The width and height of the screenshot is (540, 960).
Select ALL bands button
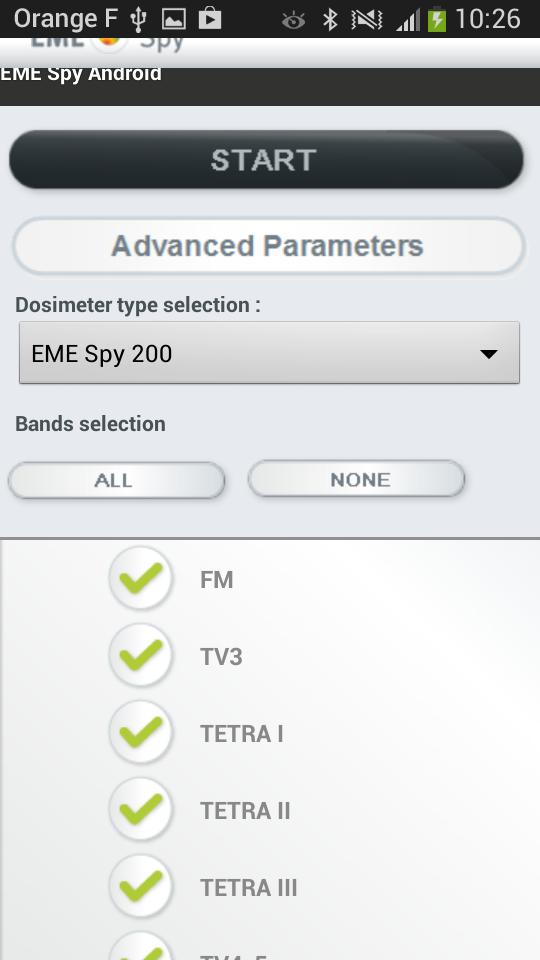116,480
